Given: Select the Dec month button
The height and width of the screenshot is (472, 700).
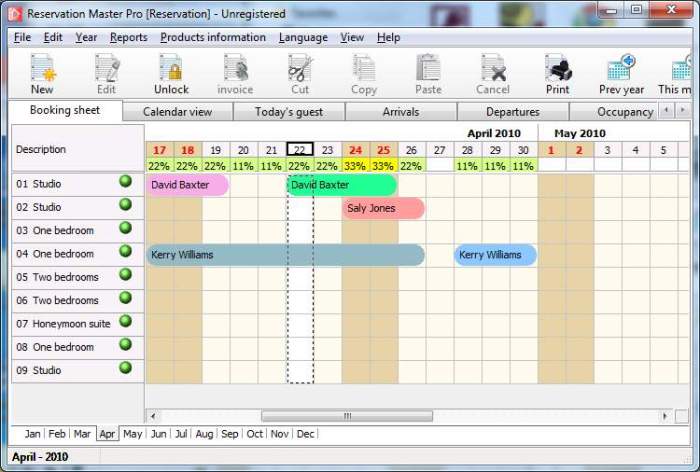Looking at the screenshot, I should pyautogui.click(x=305, y=434).
